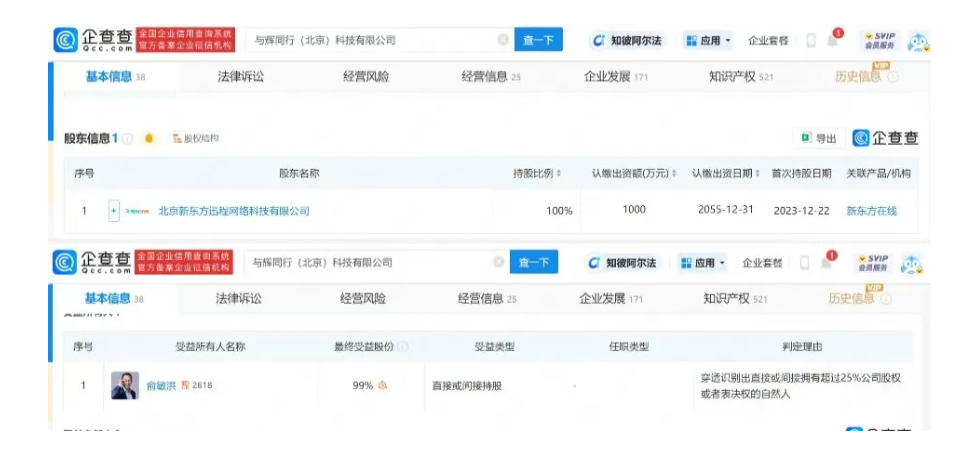Open the 企业发展 tab on the beneficiary page

coord(611,299)
